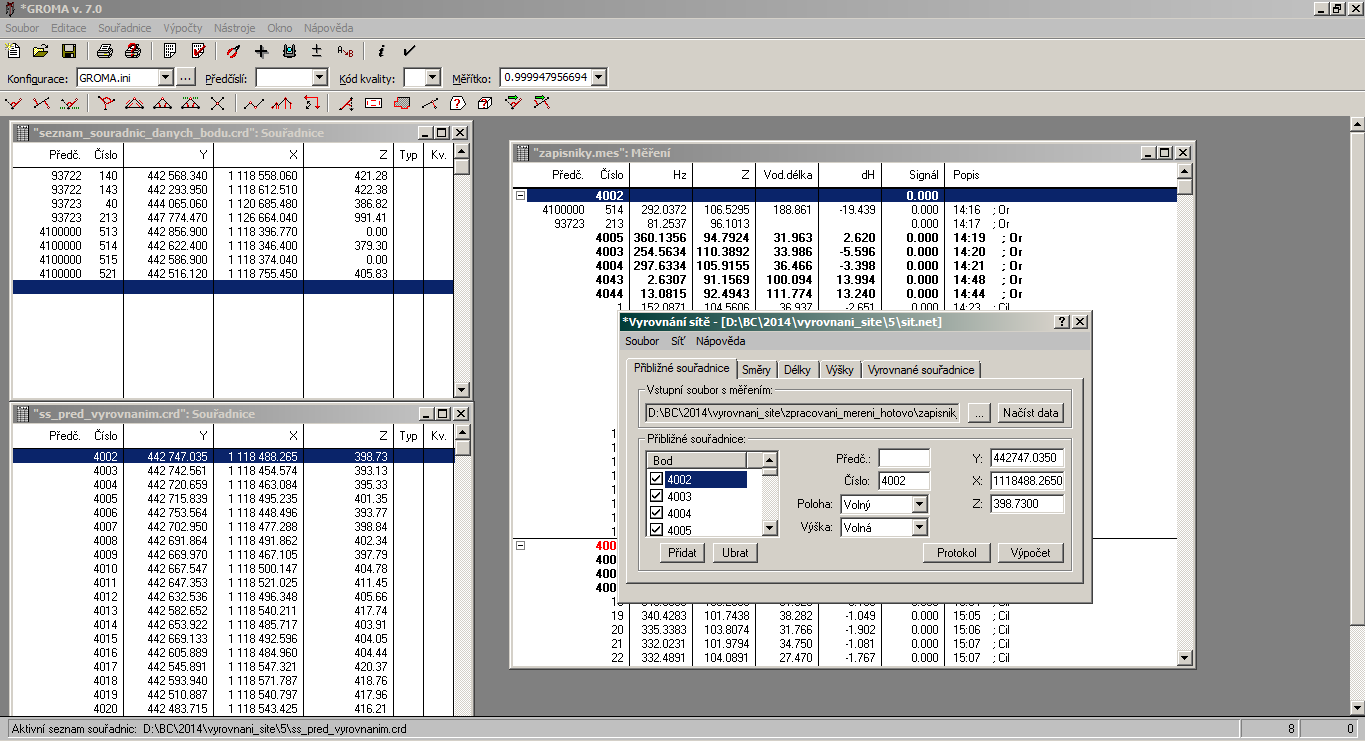Viewport: 1365px width, 741px height.
Task: Select point 521 row in seznam_souradnic_danych_bodu list
Action: [x=233, y=273]
